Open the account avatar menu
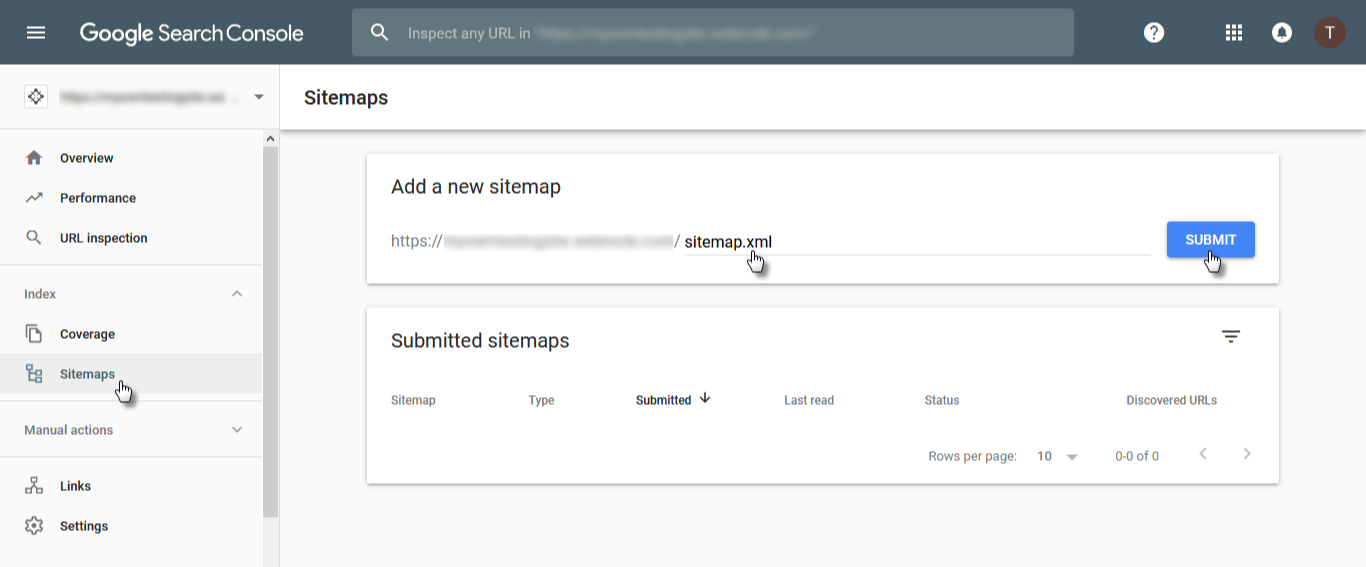 coord(1329,33)
